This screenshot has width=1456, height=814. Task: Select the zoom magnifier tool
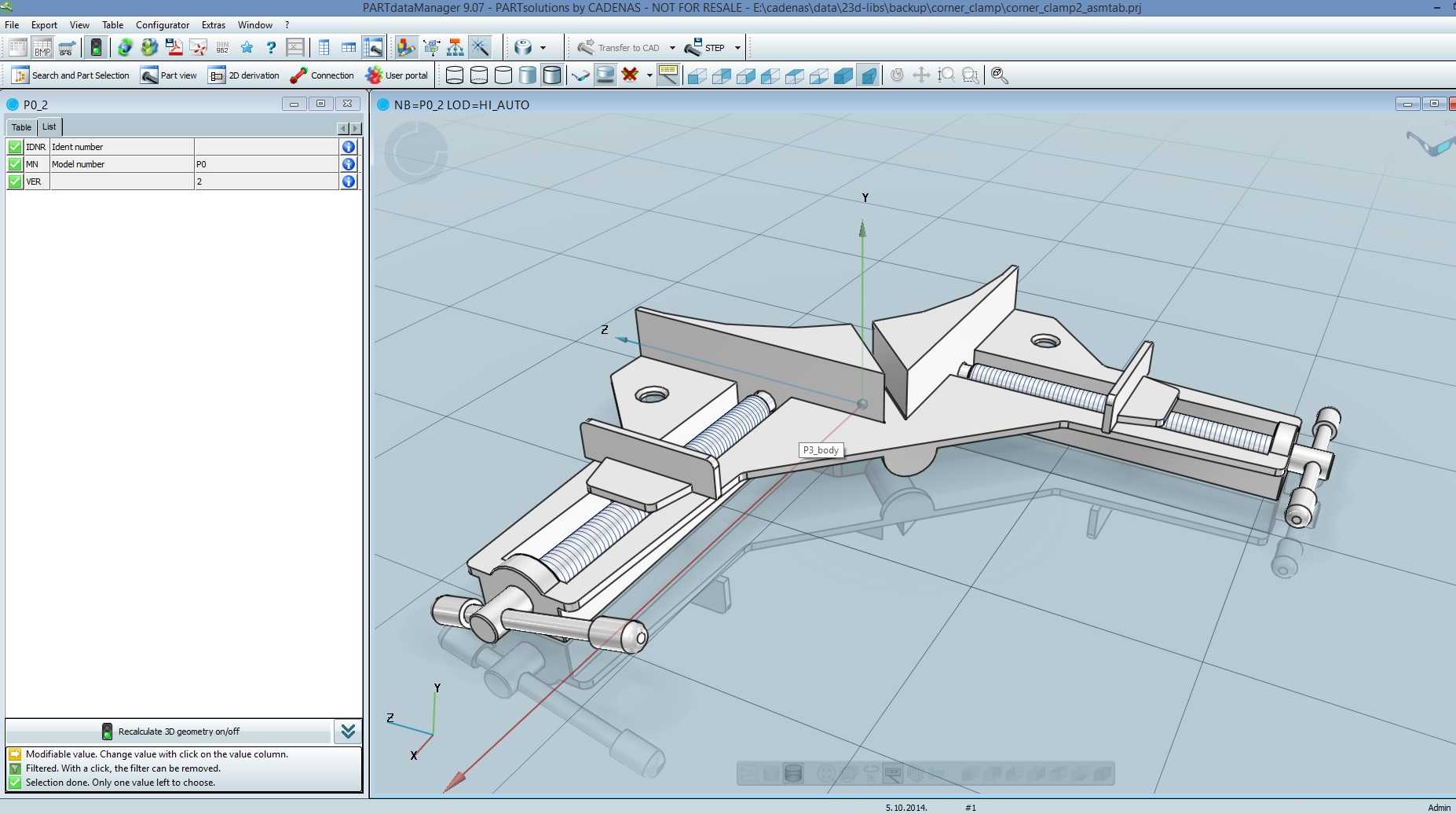pos(946,75)
